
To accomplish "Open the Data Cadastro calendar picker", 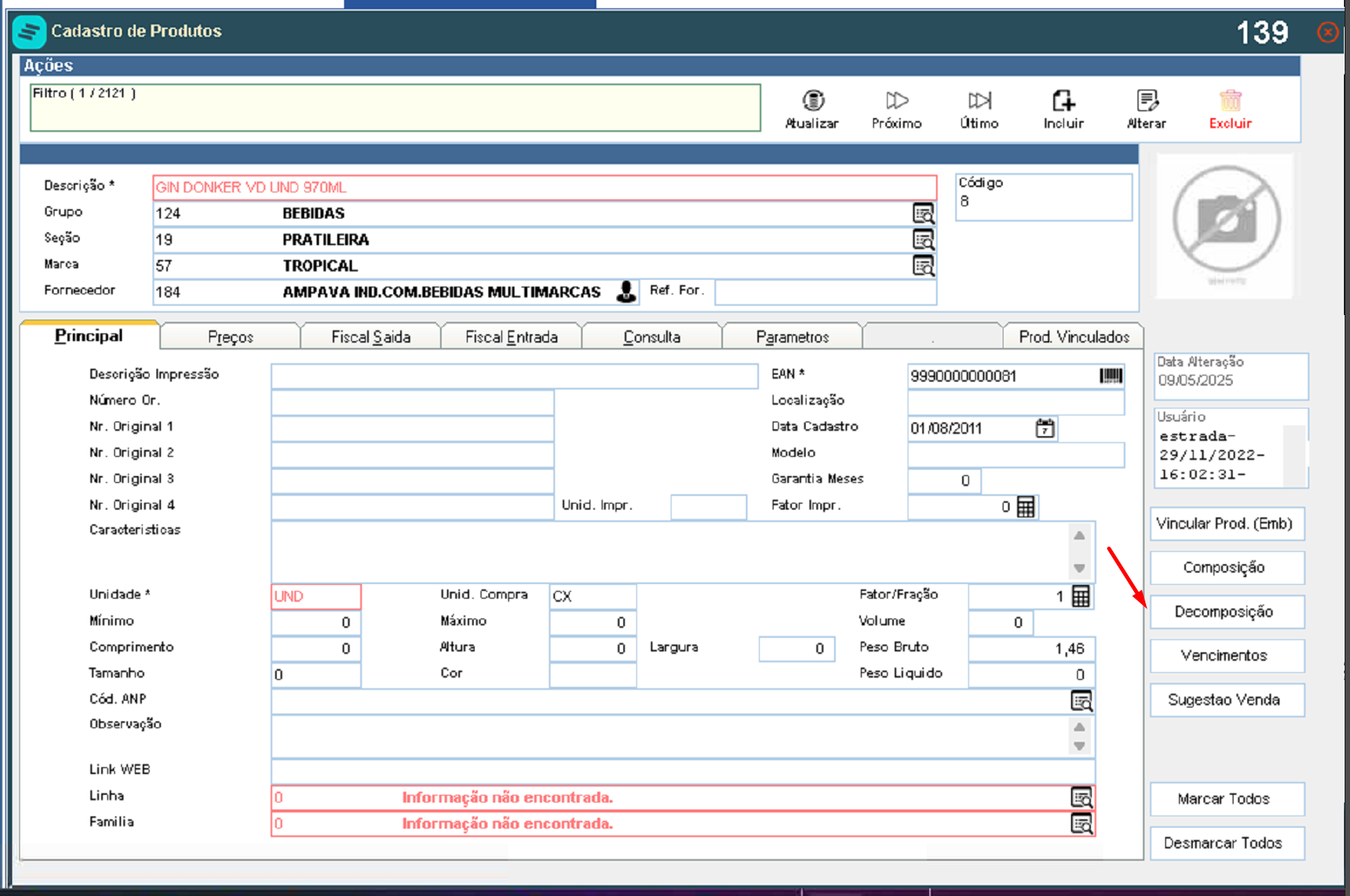I will click(x=1045, y=428).
